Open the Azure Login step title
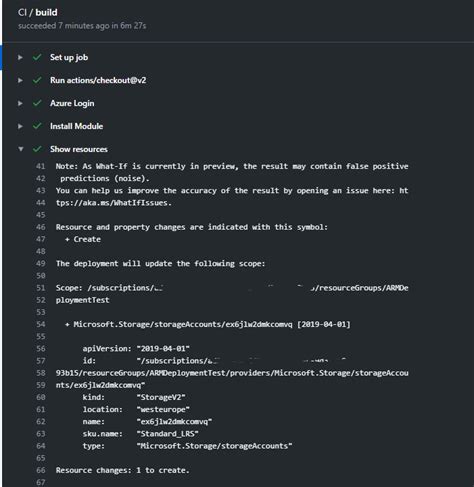Screen dimensions: 474x487 point(72,103)
